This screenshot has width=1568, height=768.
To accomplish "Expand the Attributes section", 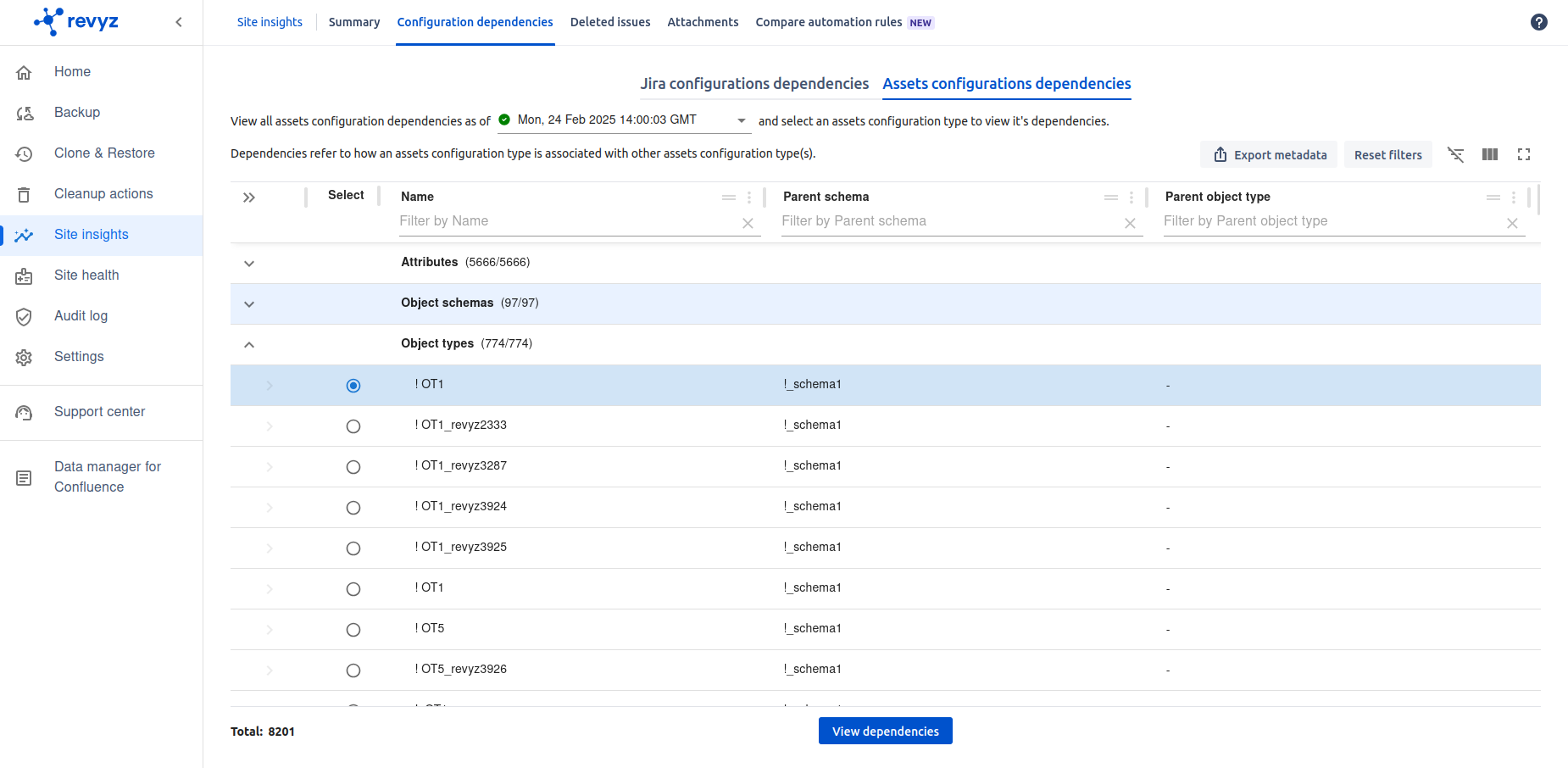I will (248, 263).
